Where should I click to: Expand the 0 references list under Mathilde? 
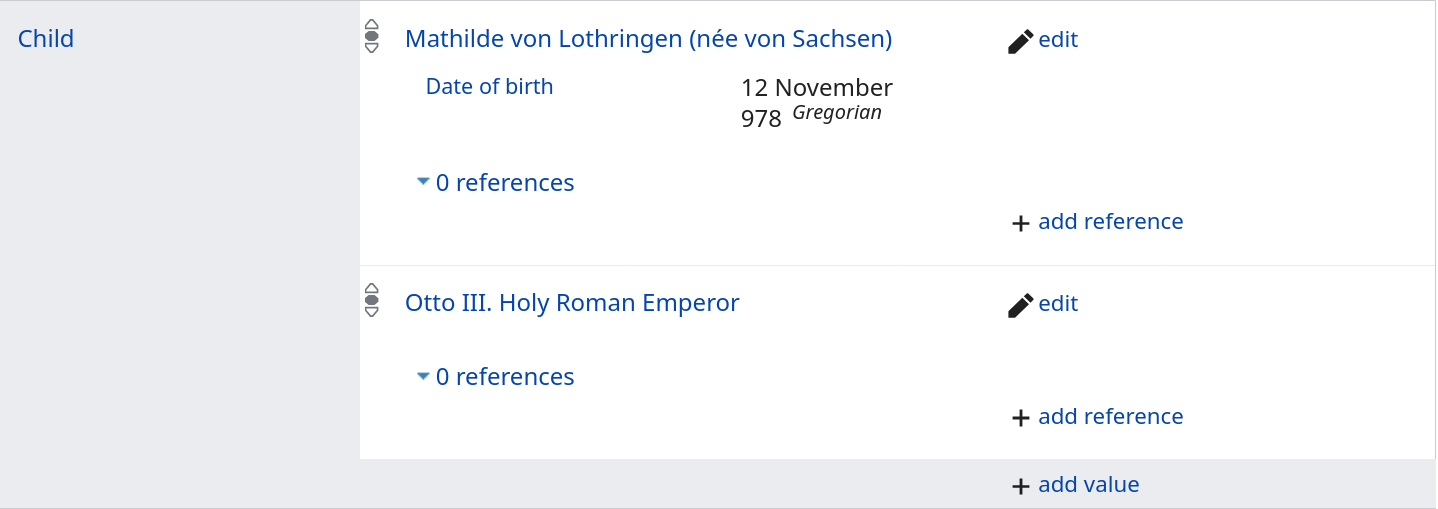[495, 183]
